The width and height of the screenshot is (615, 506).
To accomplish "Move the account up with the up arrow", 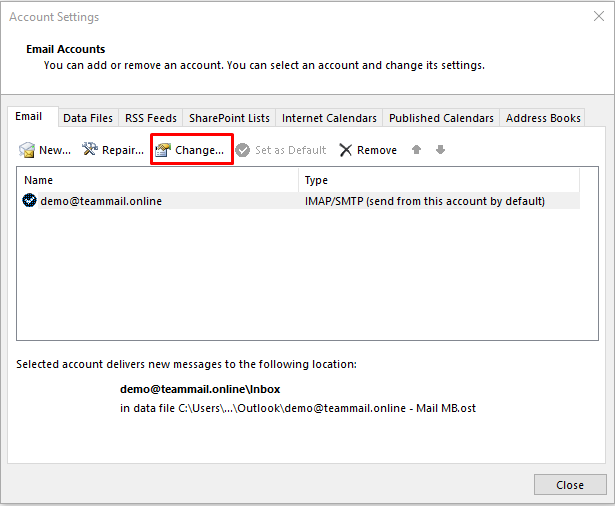I will coord(417,150).
